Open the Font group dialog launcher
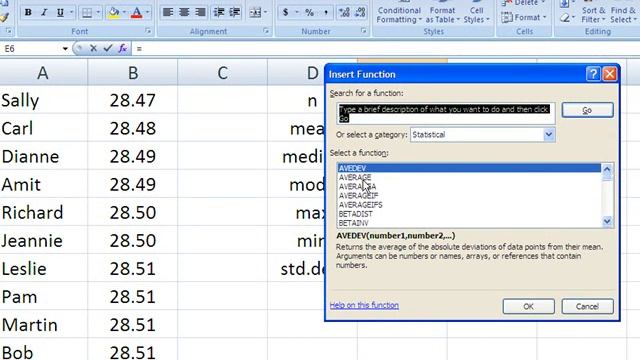 (x=148, y=31)
